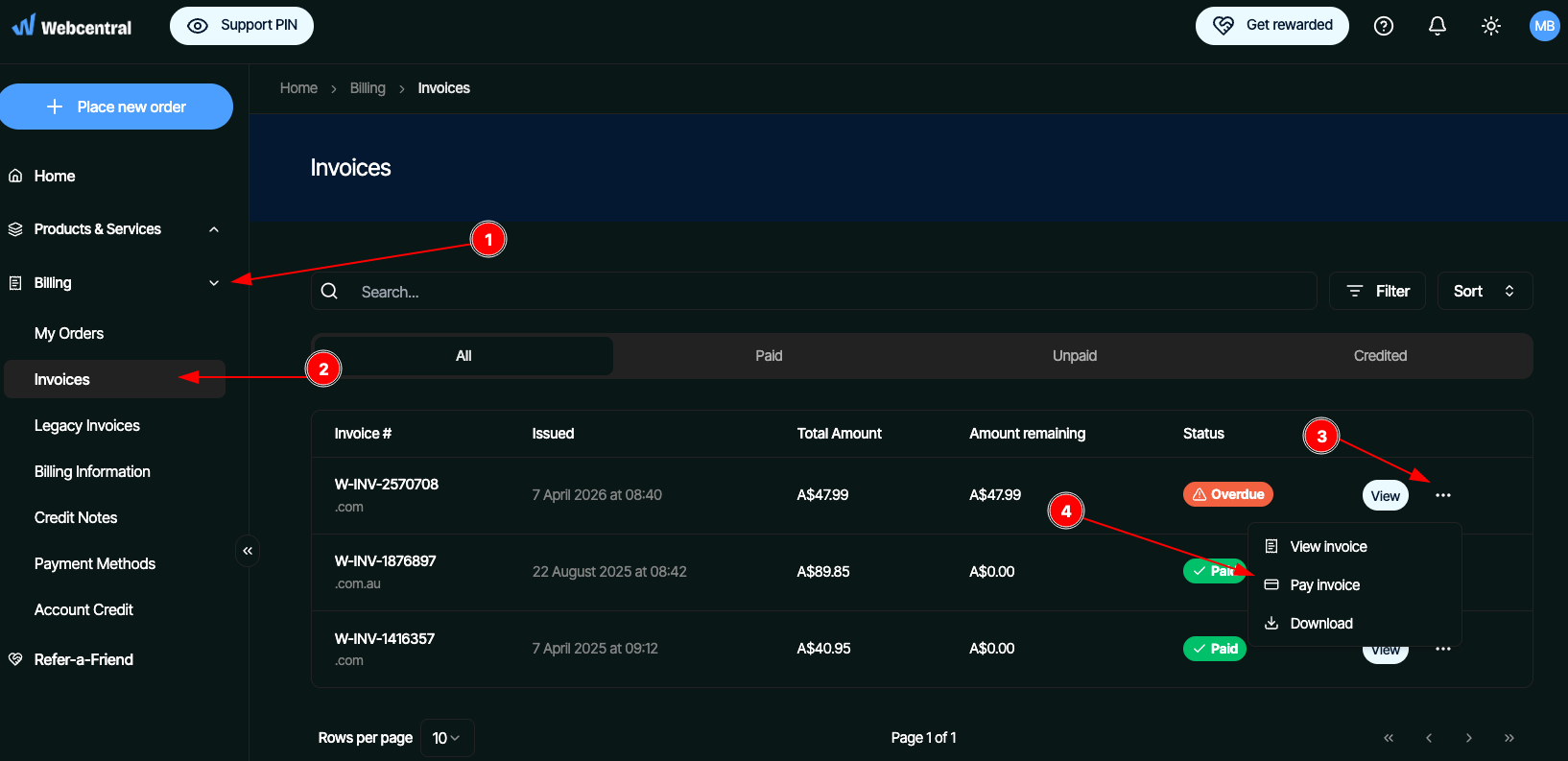Click the Webcentral logo

pos(72,26)
